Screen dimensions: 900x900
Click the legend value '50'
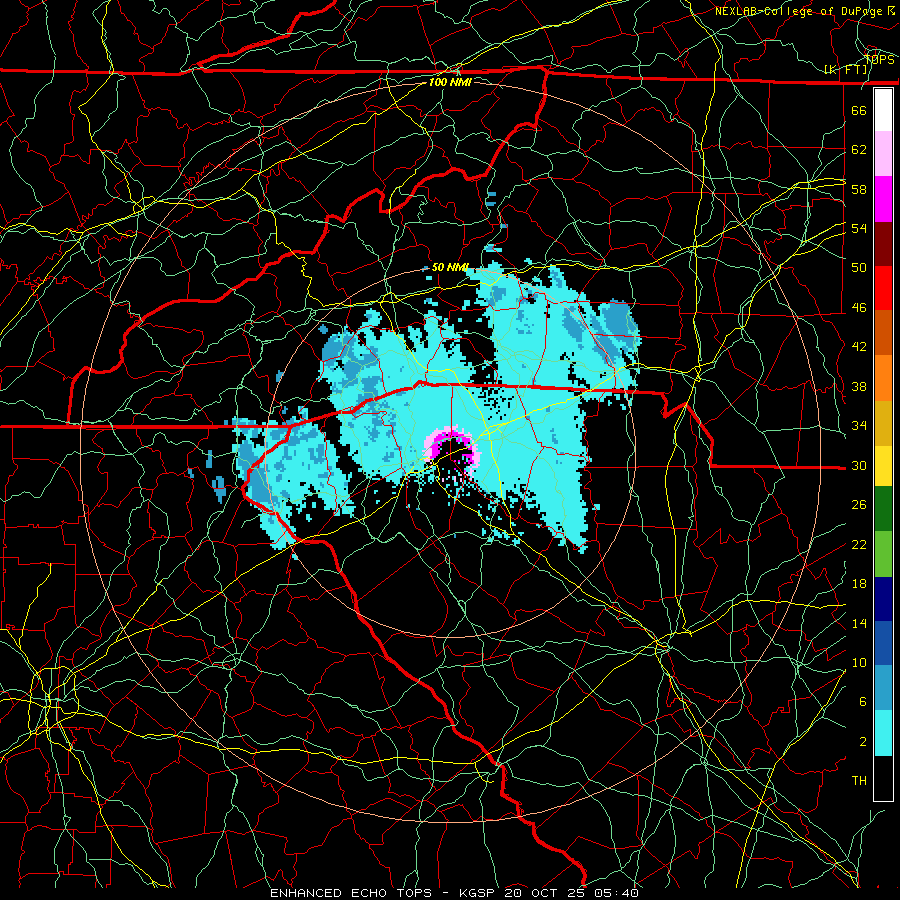click(859, 268)
